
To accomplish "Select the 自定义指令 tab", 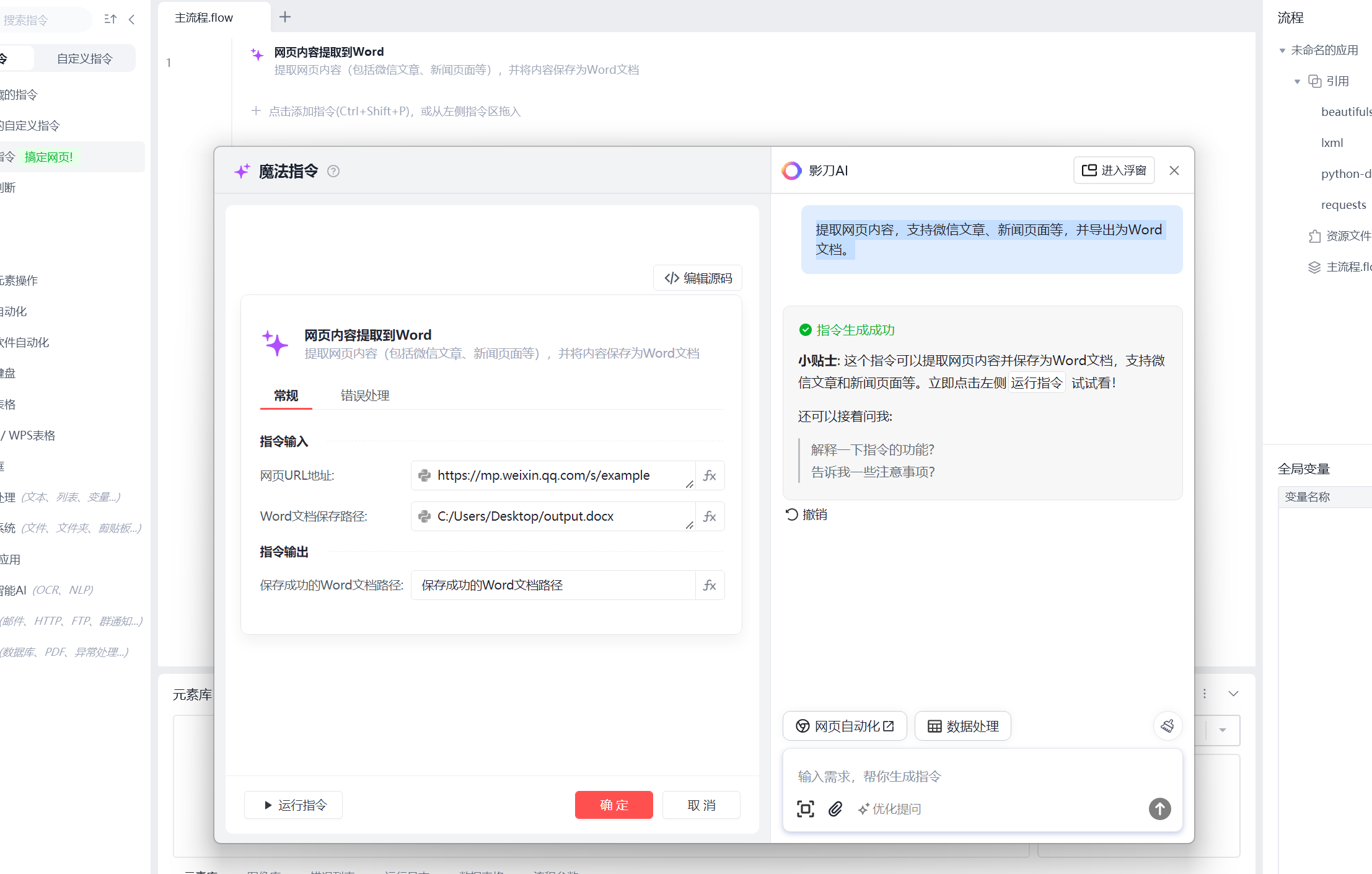I will 84,58.
